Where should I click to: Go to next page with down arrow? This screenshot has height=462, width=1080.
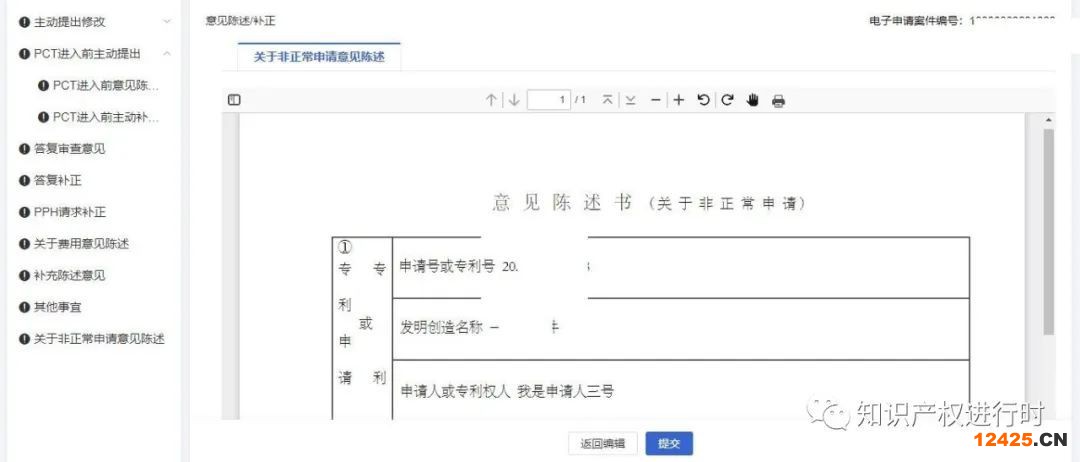pos(514,100)
